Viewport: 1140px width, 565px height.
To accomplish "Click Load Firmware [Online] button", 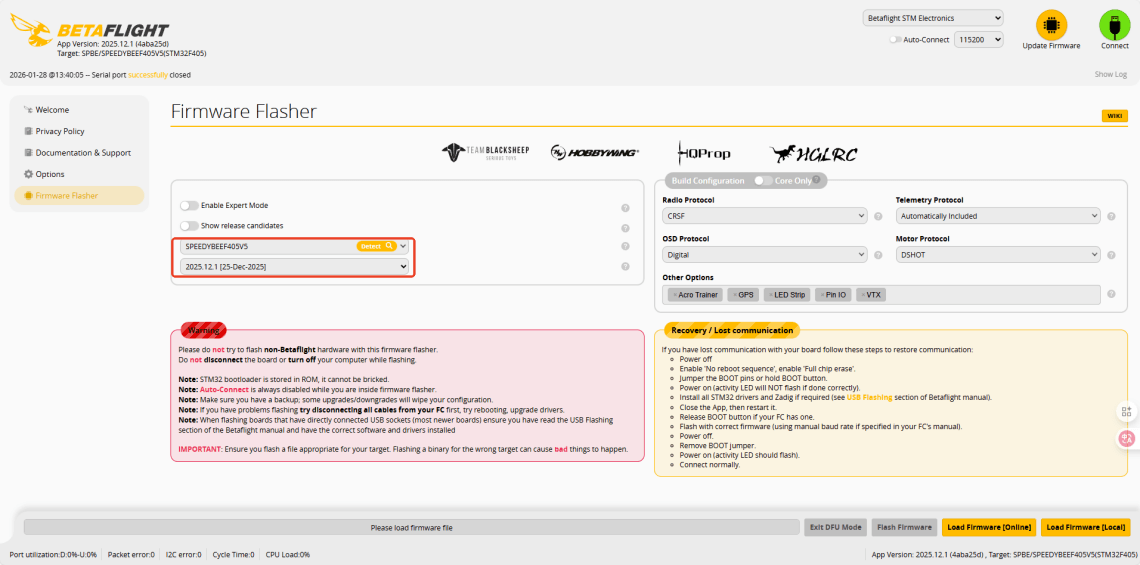I will (x=988, y=527).
